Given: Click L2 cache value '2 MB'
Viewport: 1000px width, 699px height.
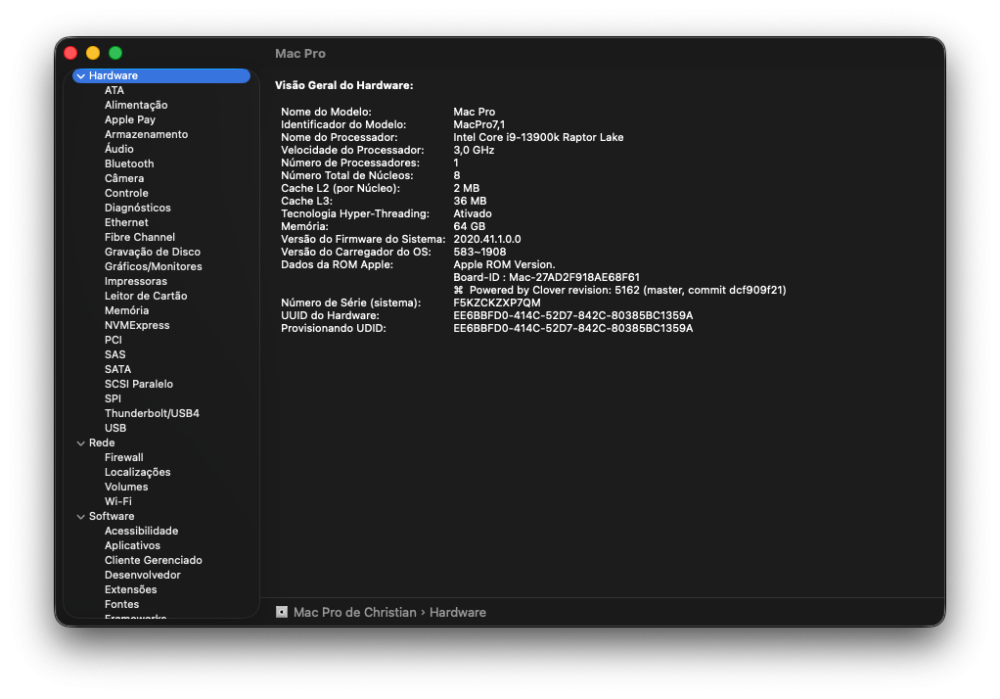Looking at the screenshot, I should point(466,188).
